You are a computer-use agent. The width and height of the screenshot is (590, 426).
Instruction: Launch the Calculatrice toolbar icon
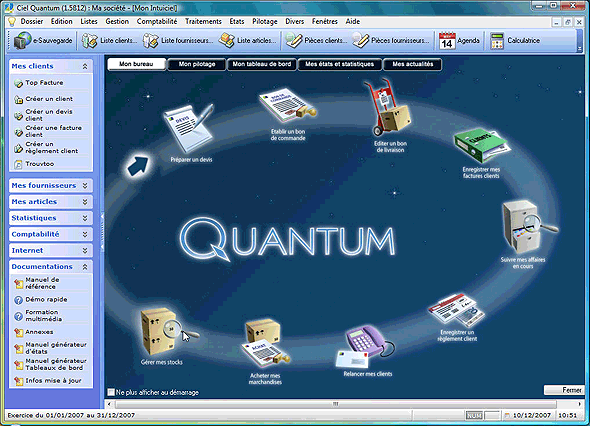click(497, 41)
